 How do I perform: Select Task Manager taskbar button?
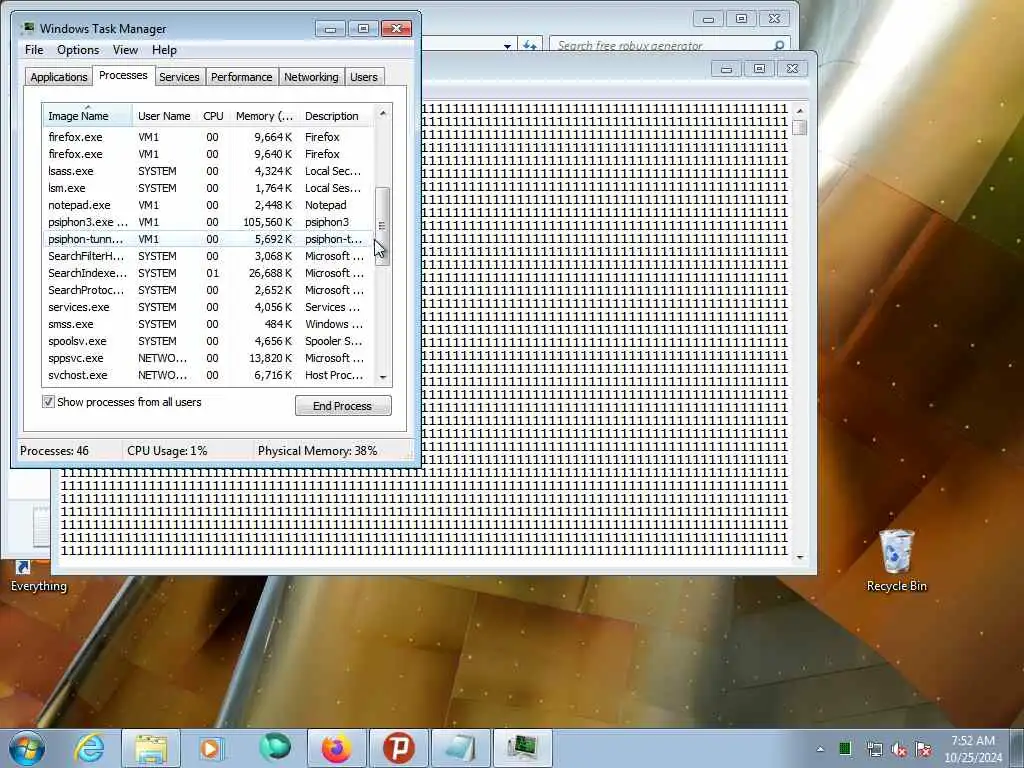click(522, 748)
